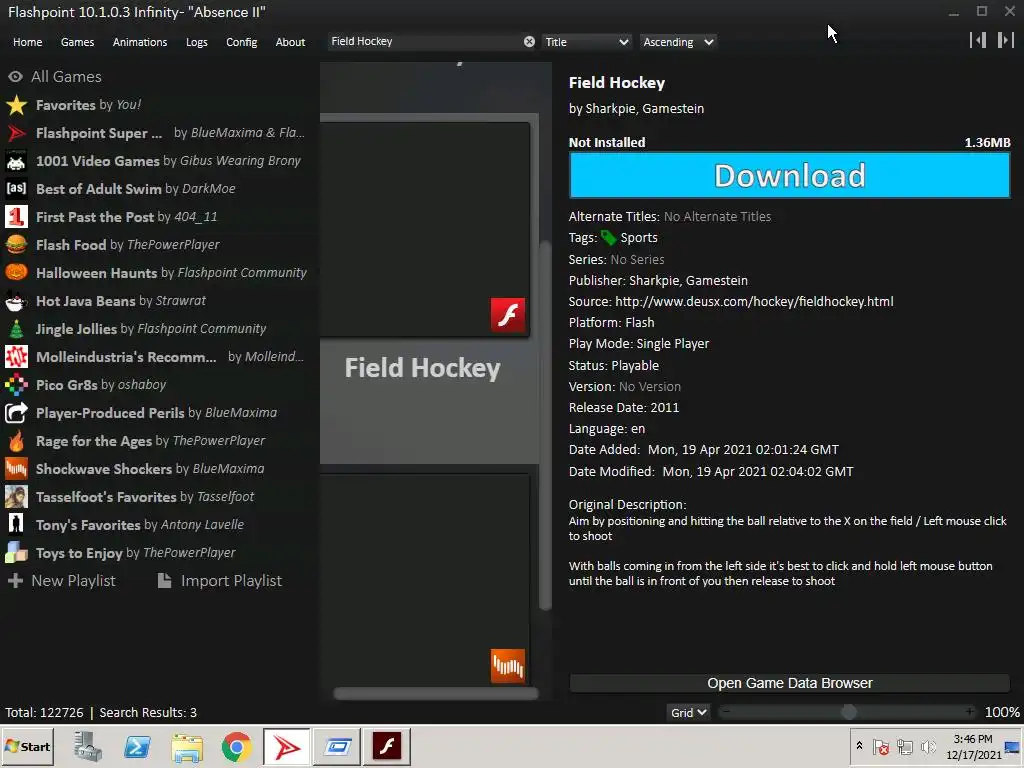Viewport: 1024px width, 768px height.
Task: Open the Hot Java Beans cup icon
Action: tap(16, 300)
